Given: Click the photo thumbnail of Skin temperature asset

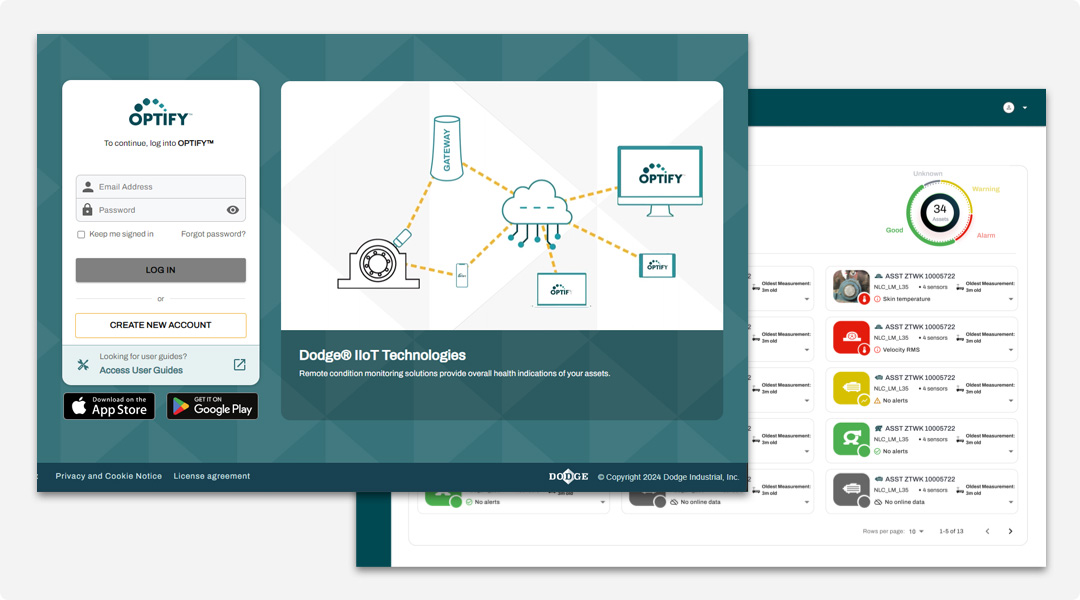Looking at the screenshot, I should click(851, 286).
